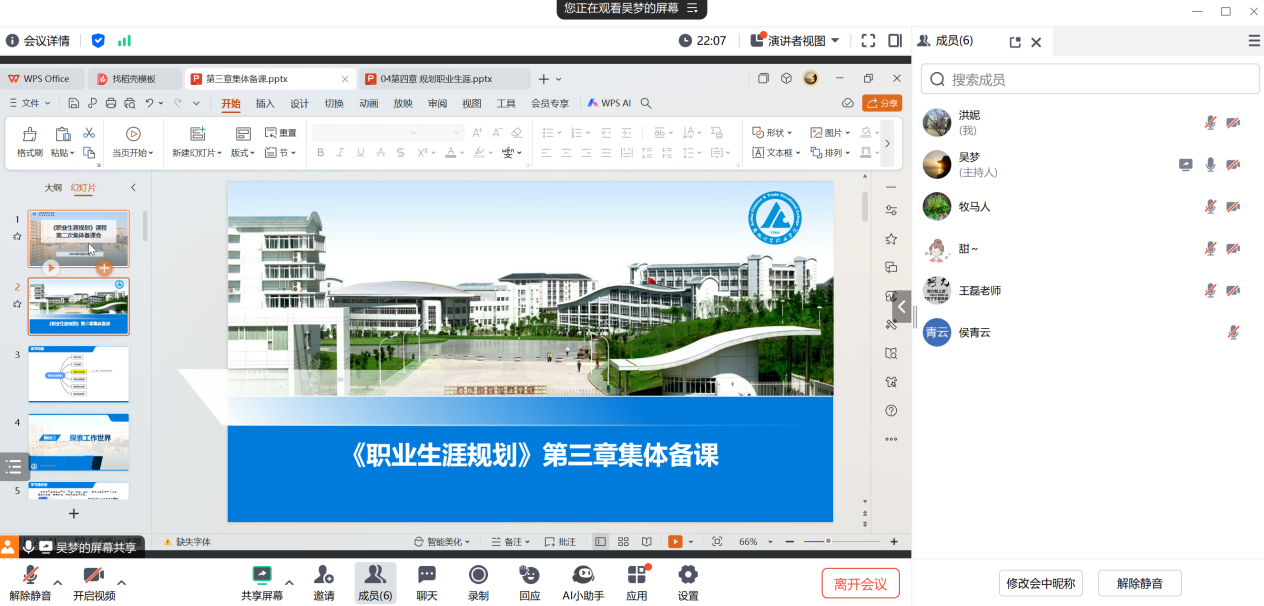Unmute microphone in bottom toolbar
Viewport: 1264px width, 606px height.
pyautogui.click(x=31, y=575)
